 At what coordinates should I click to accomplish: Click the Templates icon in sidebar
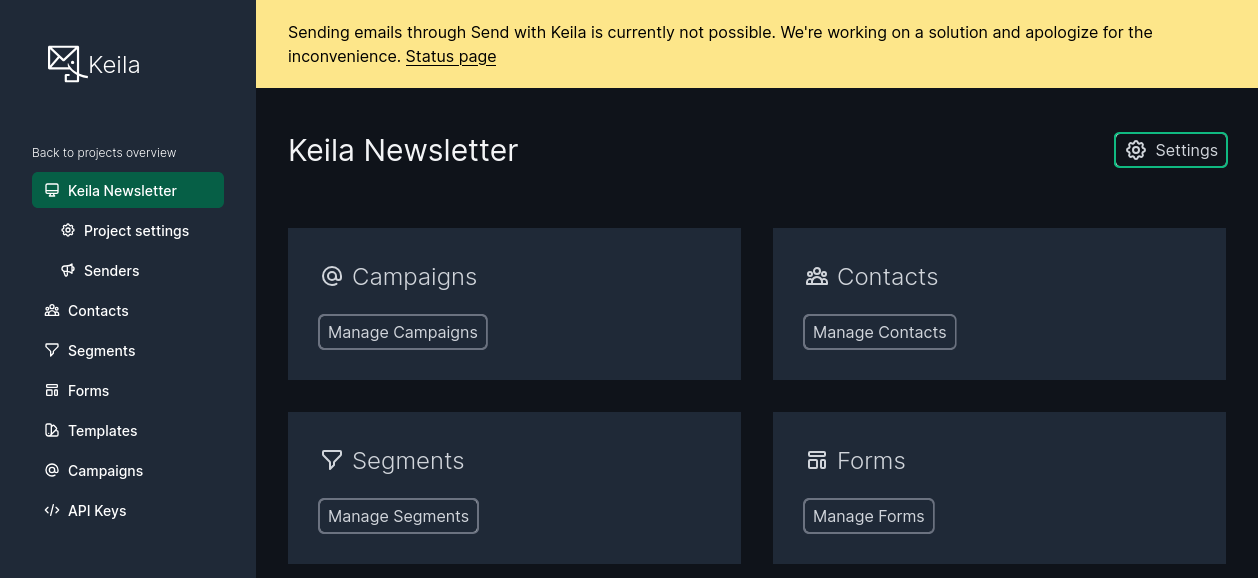[52, 430]
